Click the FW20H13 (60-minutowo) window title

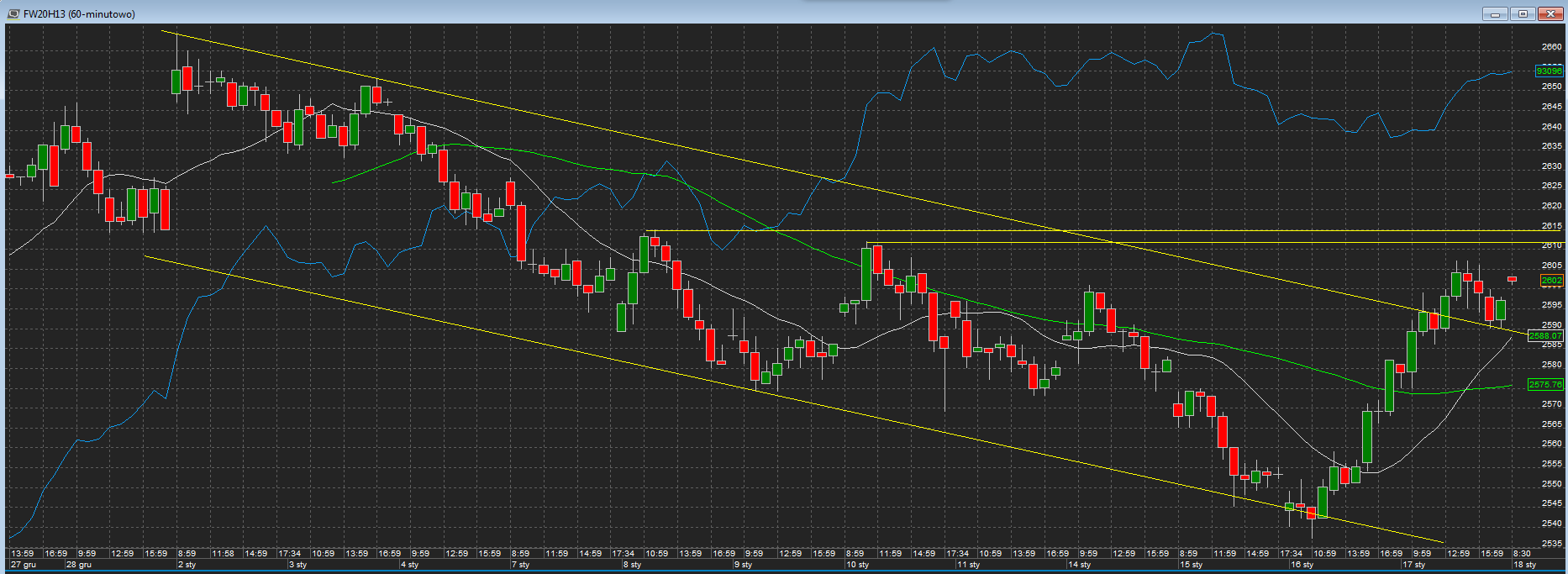[79, 14]
